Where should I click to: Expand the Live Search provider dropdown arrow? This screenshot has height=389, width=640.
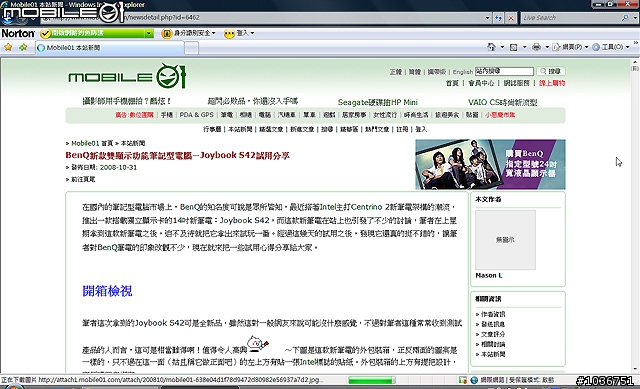coord(635,18)
